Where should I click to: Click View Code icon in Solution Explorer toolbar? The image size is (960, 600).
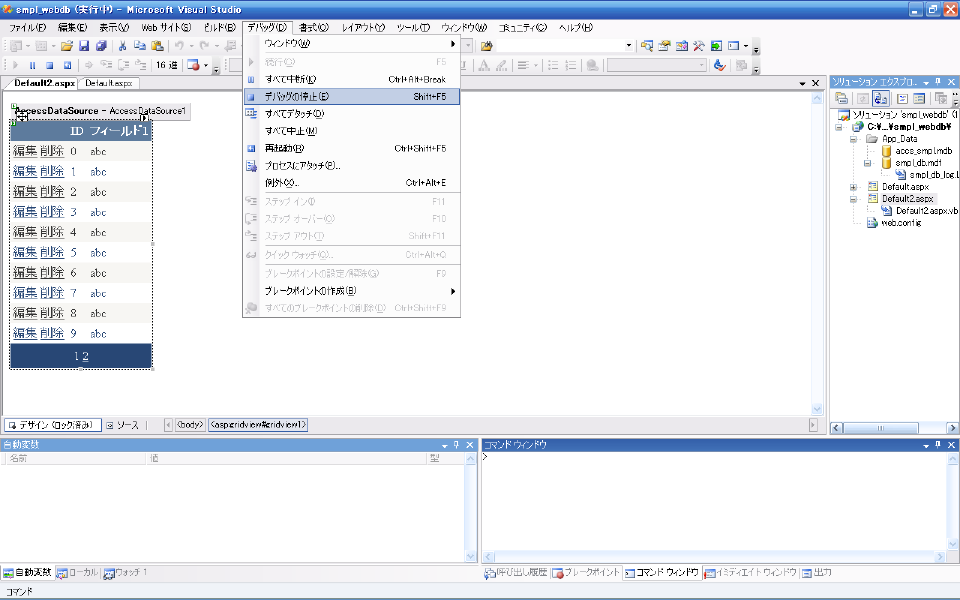902,99
